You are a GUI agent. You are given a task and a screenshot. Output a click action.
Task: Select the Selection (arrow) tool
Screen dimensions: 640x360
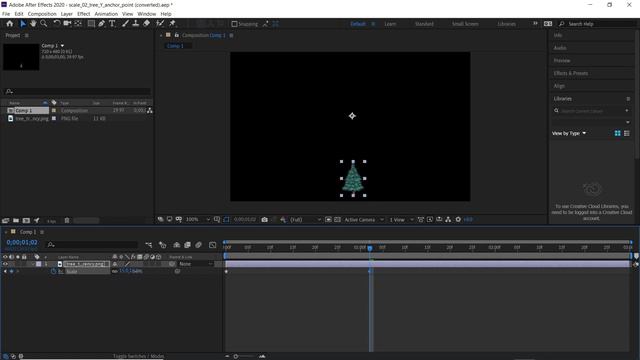(23, 24)
